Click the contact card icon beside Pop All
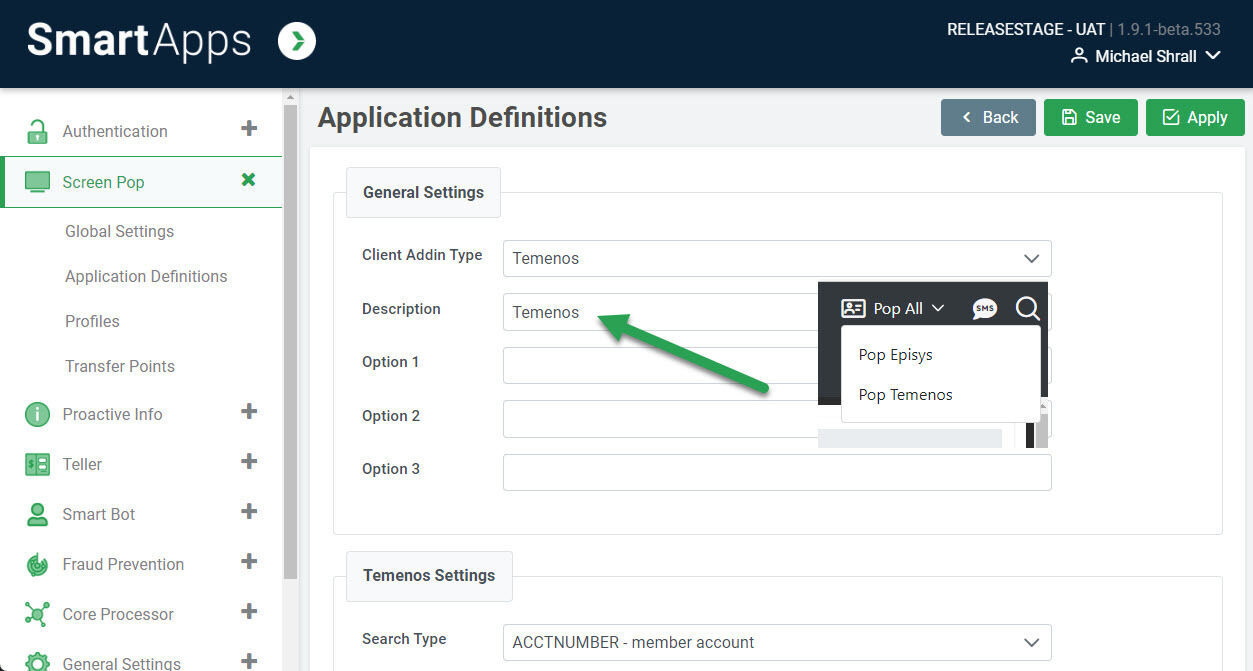 [853, 308]
